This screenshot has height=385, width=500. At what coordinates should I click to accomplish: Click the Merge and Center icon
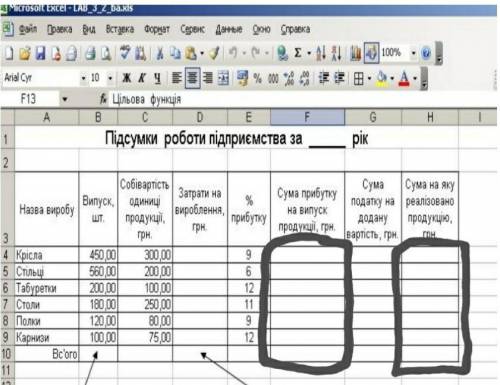[x=223, y=78]
